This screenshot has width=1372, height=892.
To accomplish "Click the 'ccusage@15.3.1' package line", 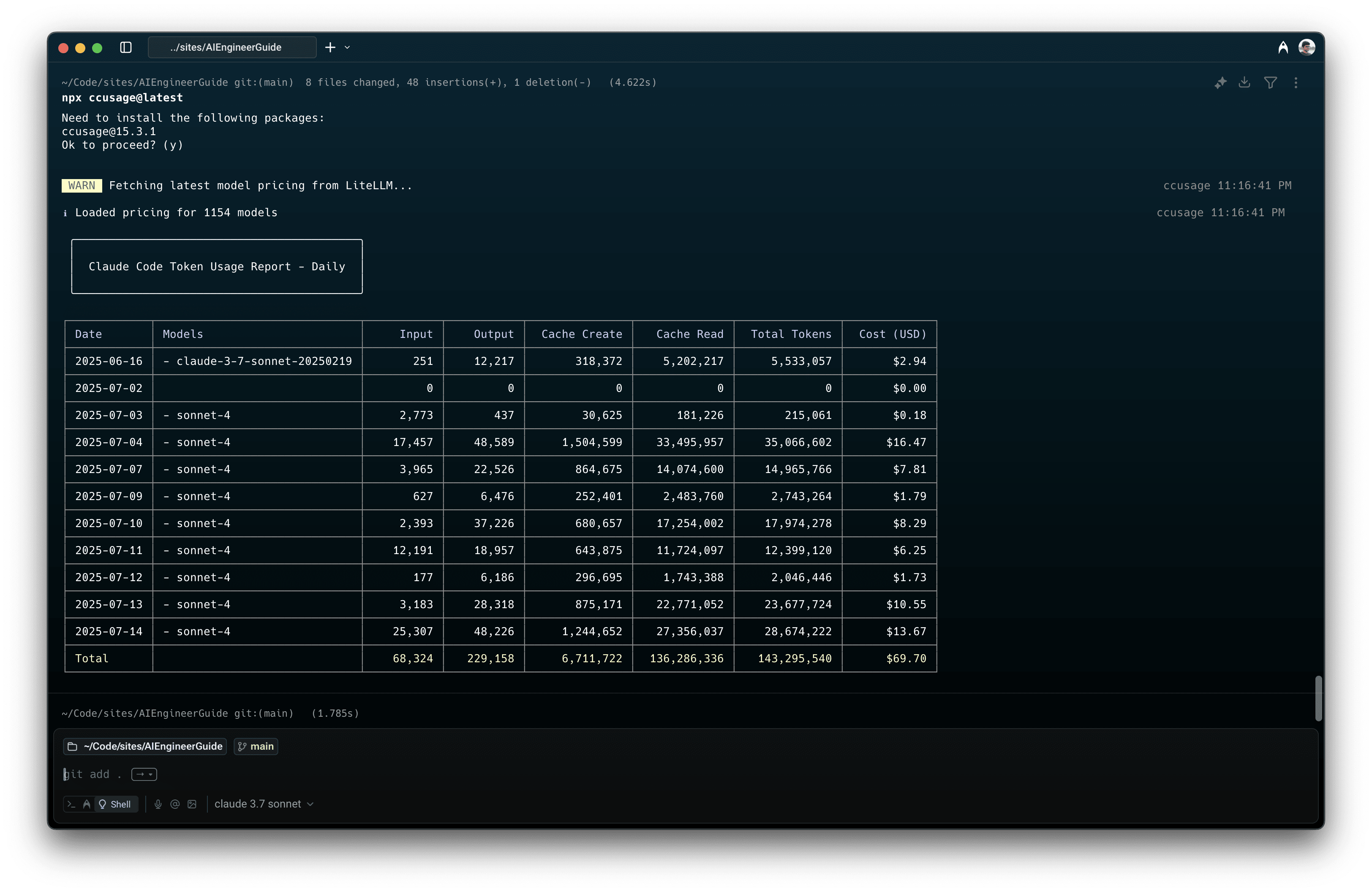I will 109,131.
